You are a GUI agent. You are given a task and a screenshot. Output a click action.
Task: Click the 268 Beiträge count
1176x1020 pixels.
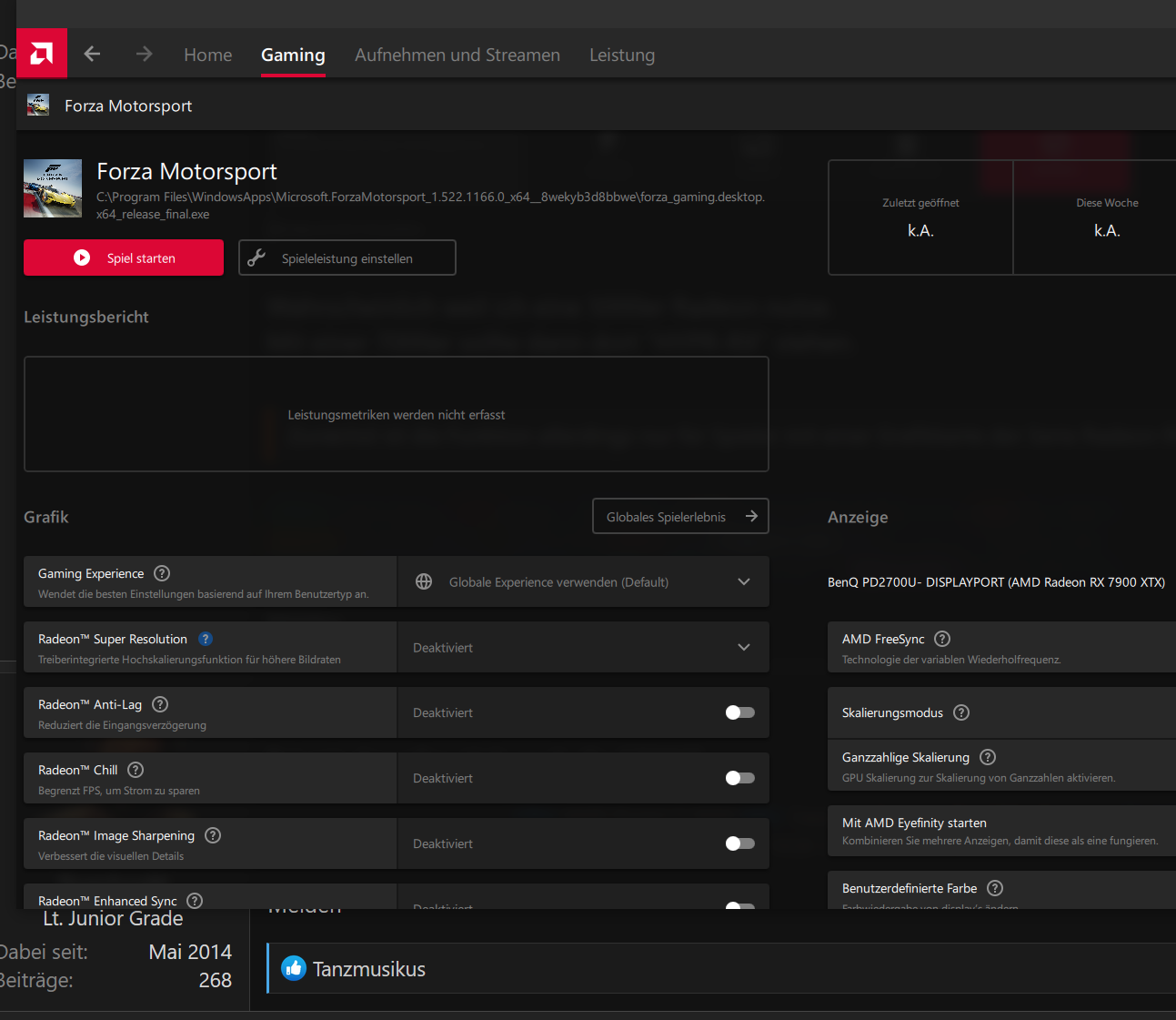coord(216,980)
